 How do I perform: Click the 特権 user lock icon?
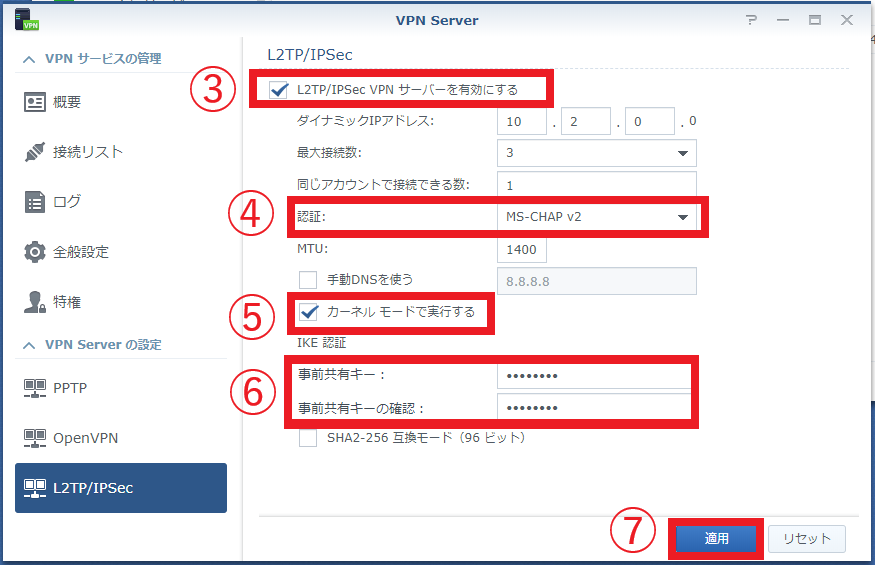tap(35, 302)
